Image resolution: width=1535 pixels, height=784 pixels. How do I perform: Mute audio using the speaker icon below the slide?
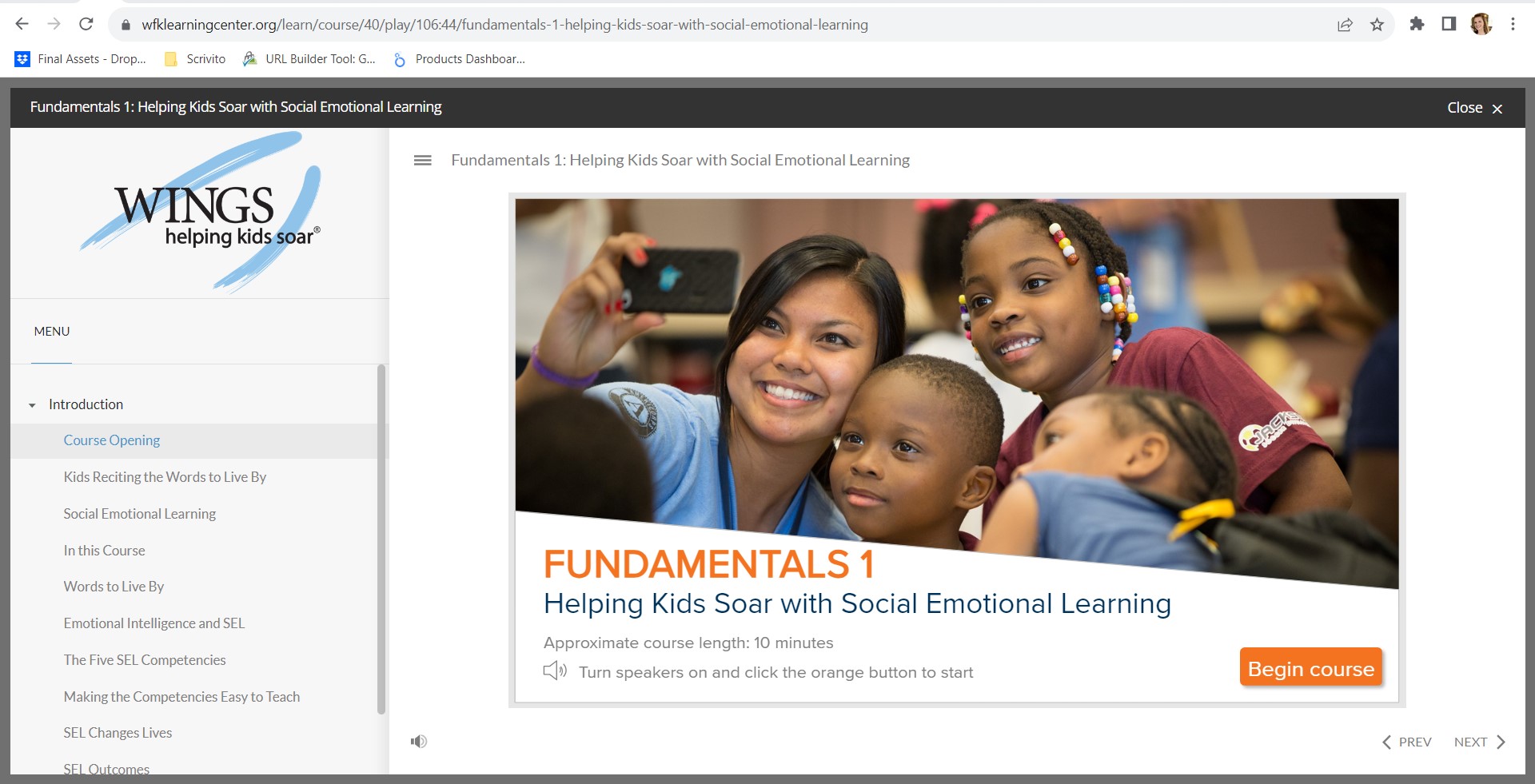coord(419,741)
